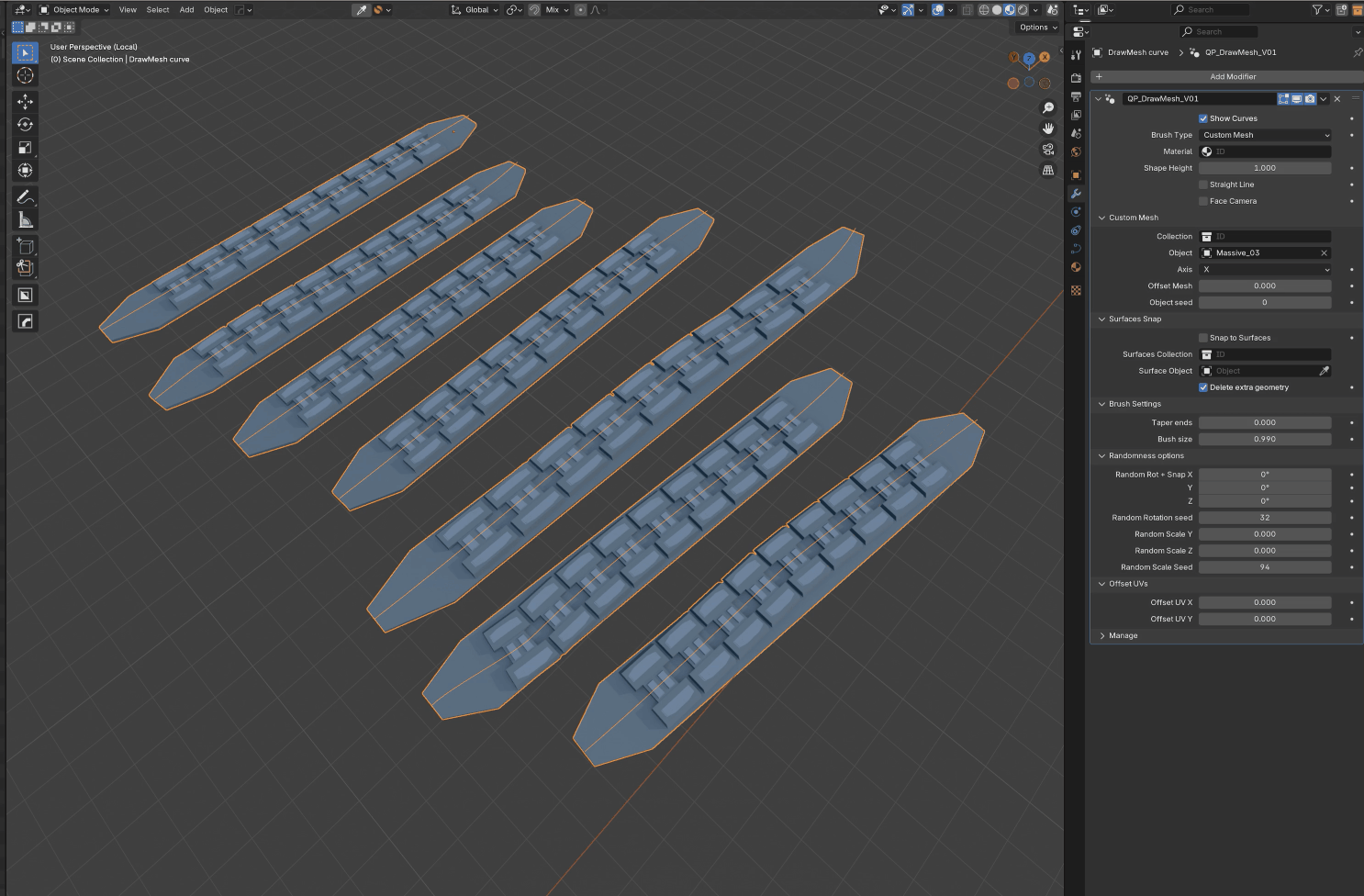Screen dimensions: 1364x896
Task: Remove the QP_DrawMesh_V01 modifier
Action: pyautogui.click(x=1337, y=99)
